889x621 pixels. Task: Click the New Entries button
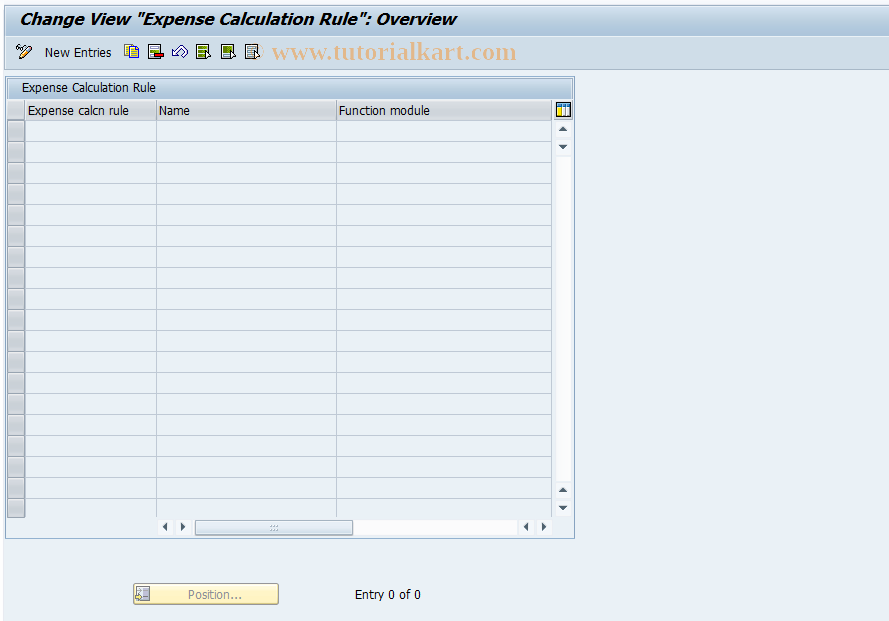click(x=78, y=53)
